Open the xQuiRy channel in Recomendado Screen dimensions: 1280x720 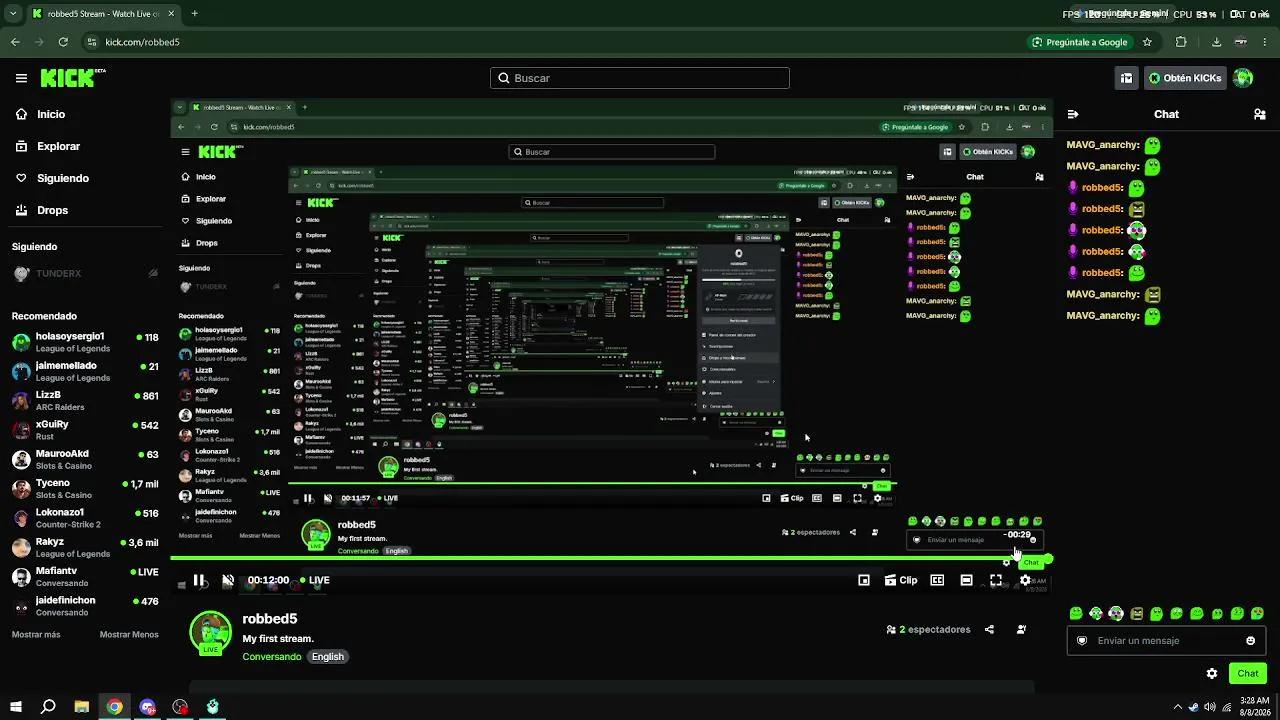[85, 430]
